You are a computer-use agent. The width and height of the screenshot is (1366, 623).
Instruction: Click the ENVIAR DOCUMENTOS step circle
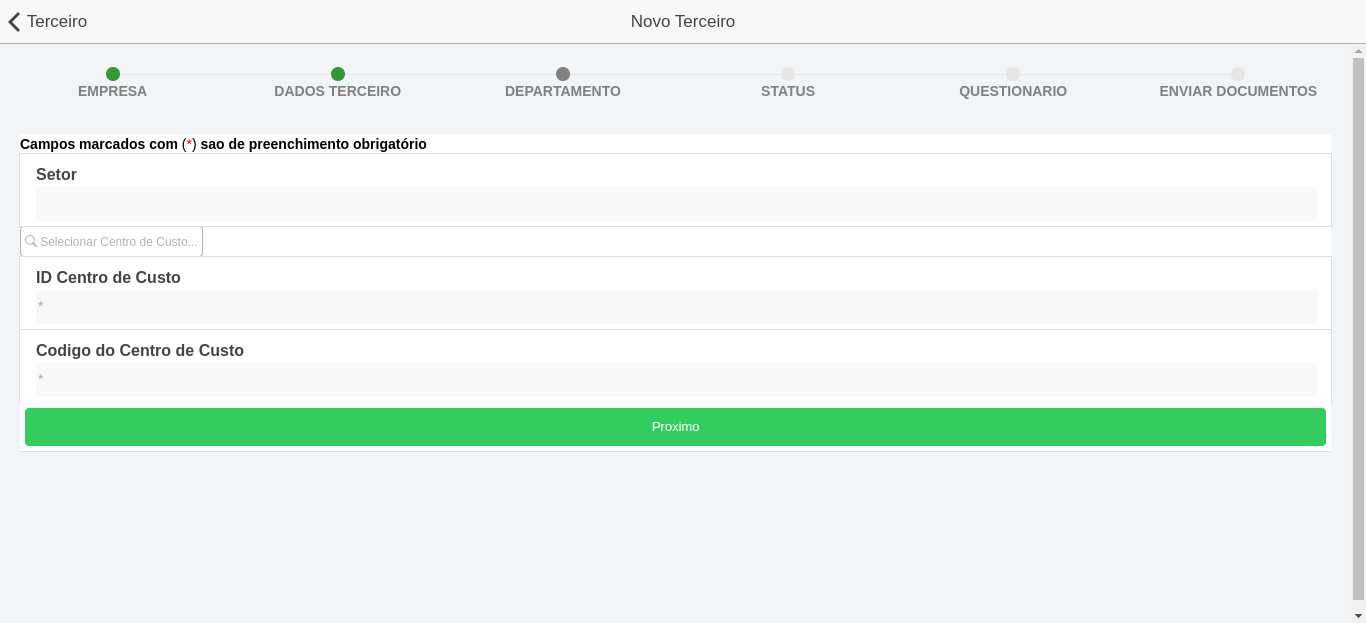click(x=1238, y=74)
